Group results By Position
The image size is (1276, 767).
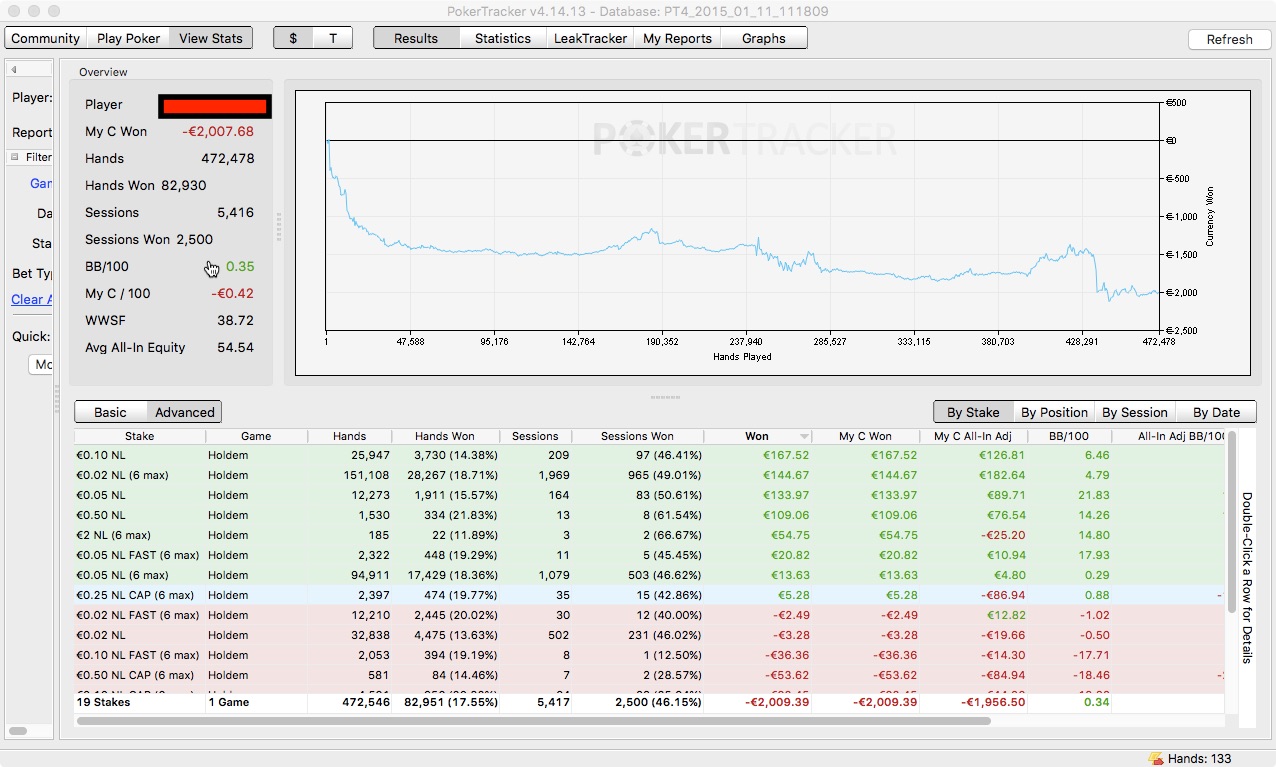click(1054, 412)
